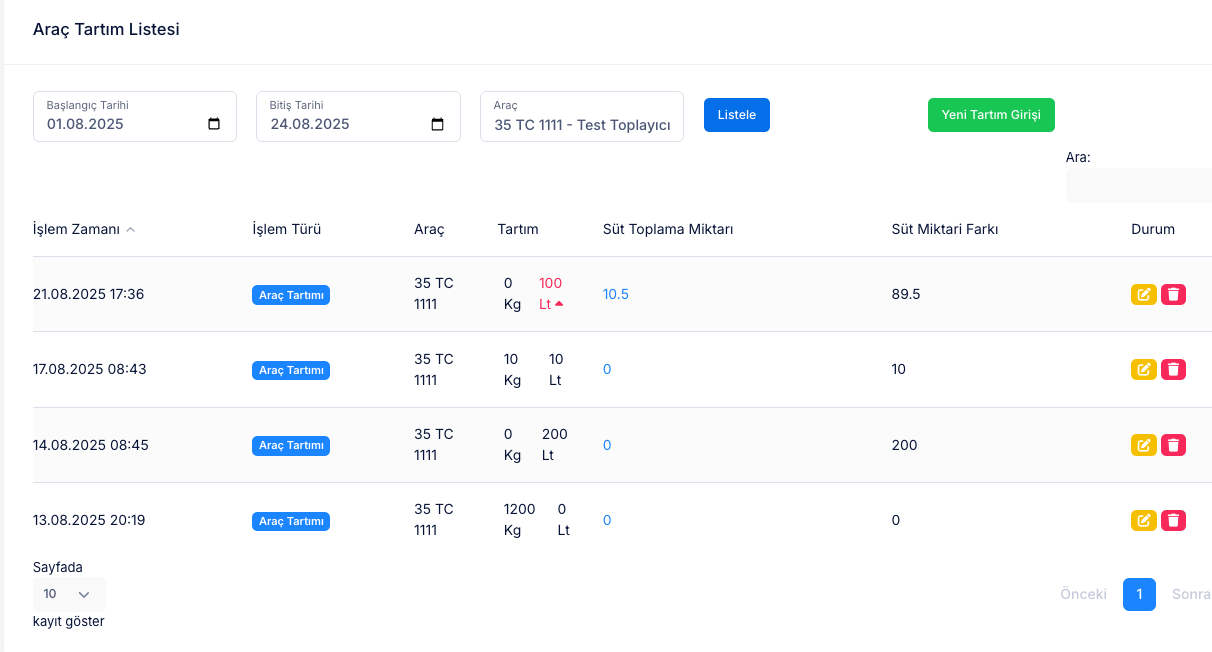1212x652 pixels.
Task: Open the 10.5 milk collection amount link
Action: [x=615, y=294]
